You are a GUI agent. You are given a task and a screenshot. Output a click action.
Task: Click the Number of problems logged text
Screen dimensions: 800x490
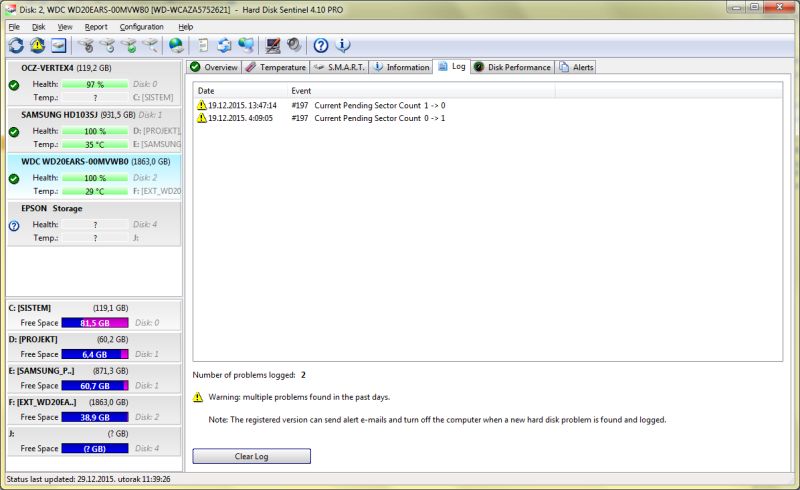coord(249,375)
